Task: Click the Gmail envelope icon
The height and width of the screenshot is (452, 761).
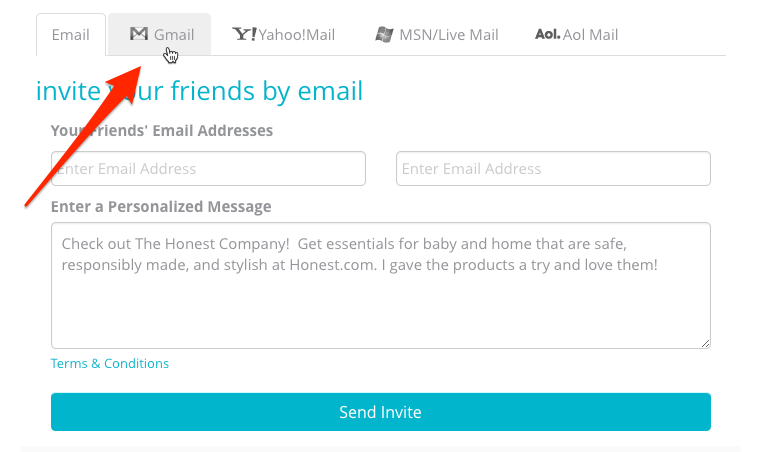Action: coord(139,33)
